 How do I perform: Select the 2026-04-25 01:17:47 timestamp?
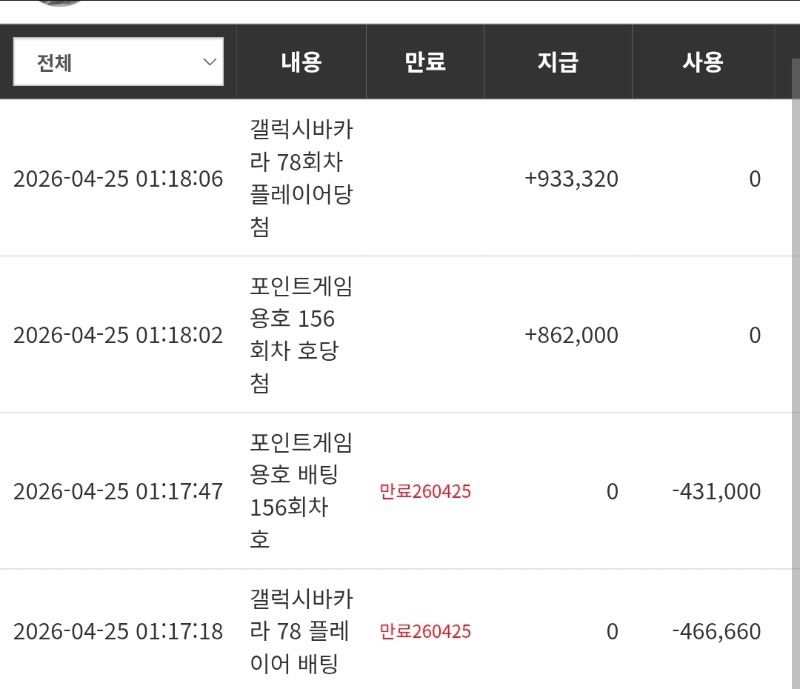tap(118, 491)
